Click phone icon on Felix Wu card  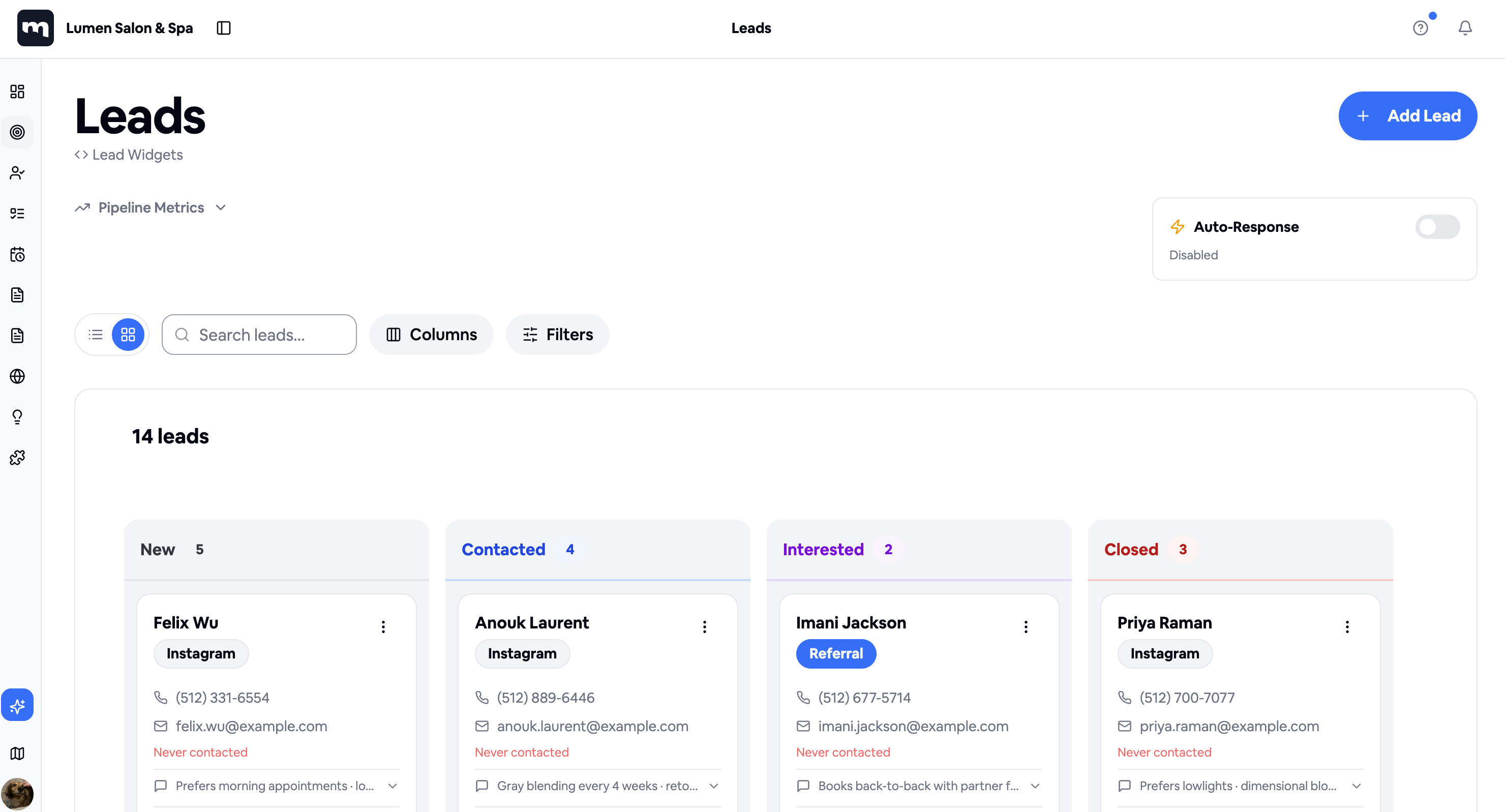161,698
